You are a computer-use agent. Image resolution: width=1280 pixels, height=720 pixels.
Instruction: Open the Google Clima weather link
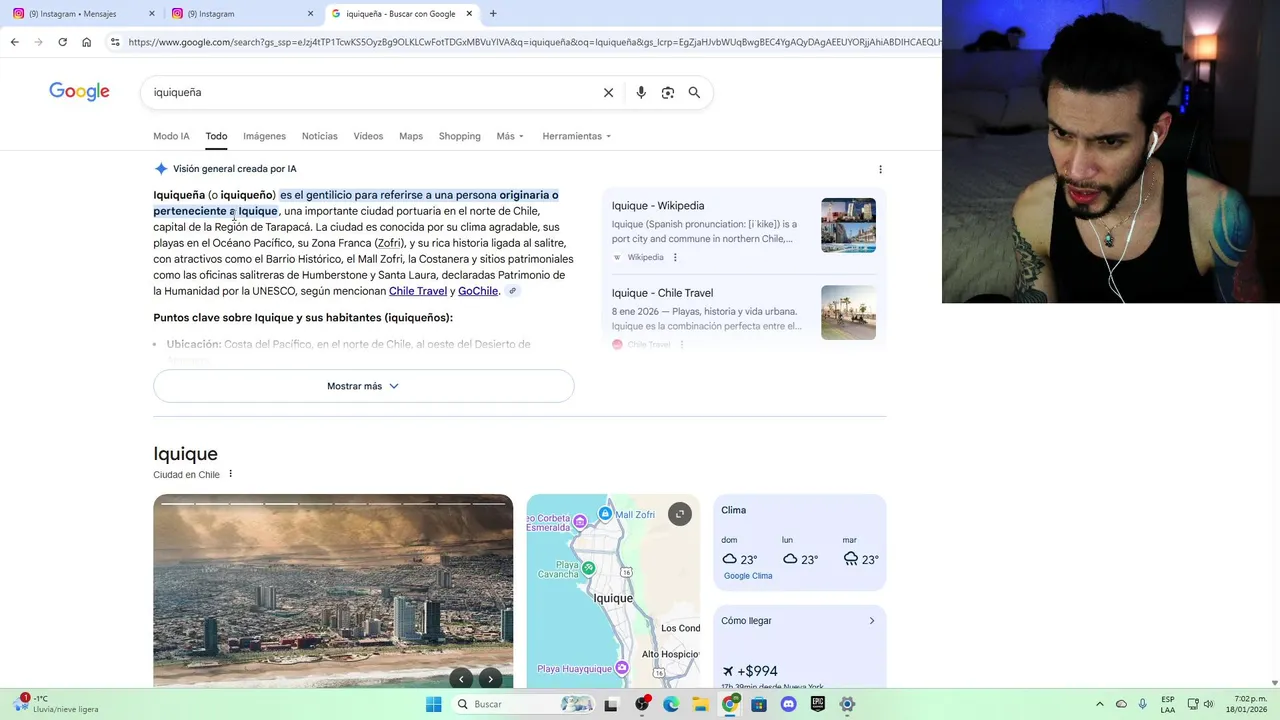tap(748, 576)
